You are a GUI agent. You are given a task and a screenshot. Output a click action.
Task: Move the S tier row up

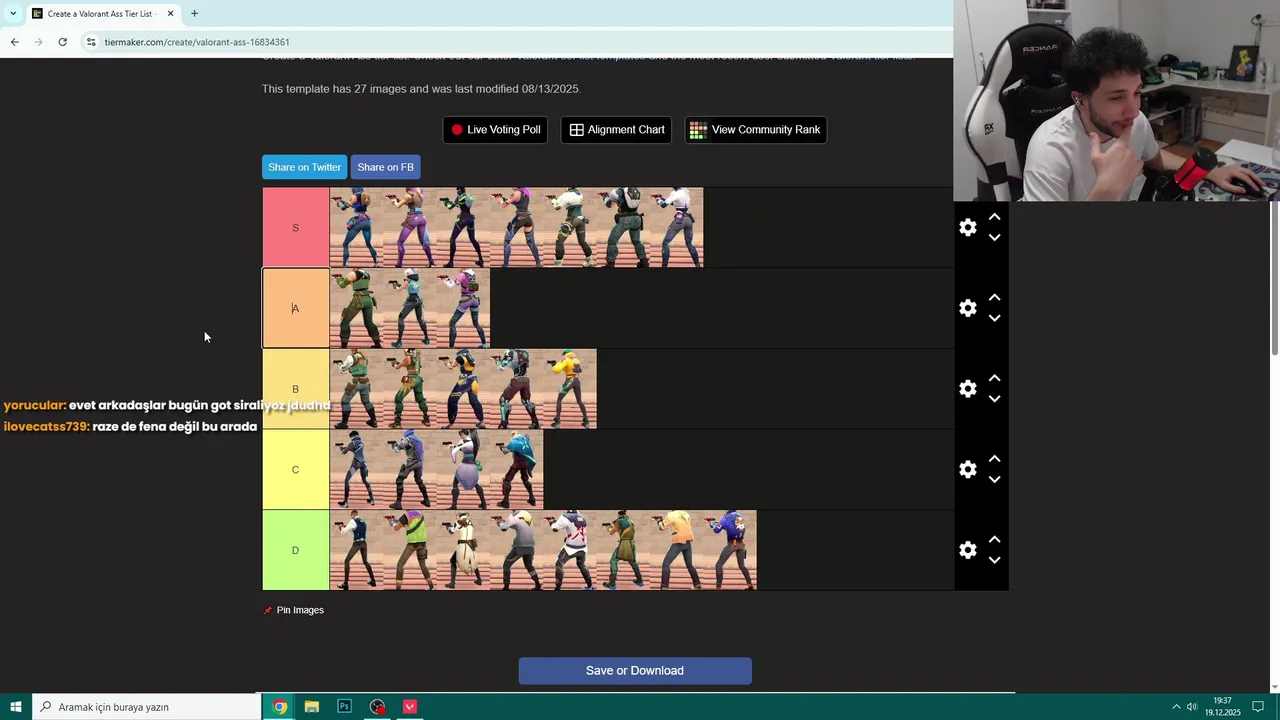tap(994, 217)
